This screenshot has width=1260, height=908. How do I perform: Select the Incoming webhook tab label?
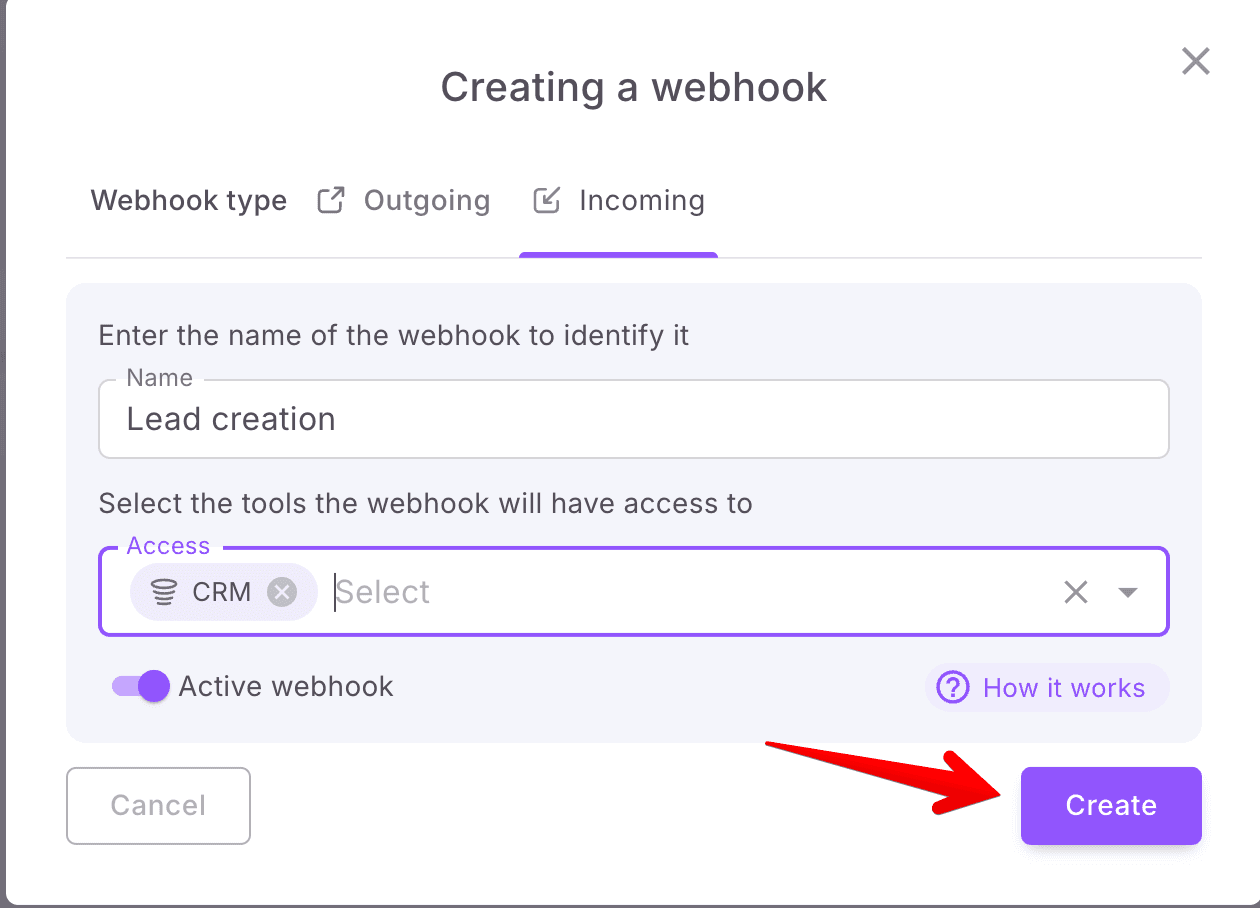[641, 201]
